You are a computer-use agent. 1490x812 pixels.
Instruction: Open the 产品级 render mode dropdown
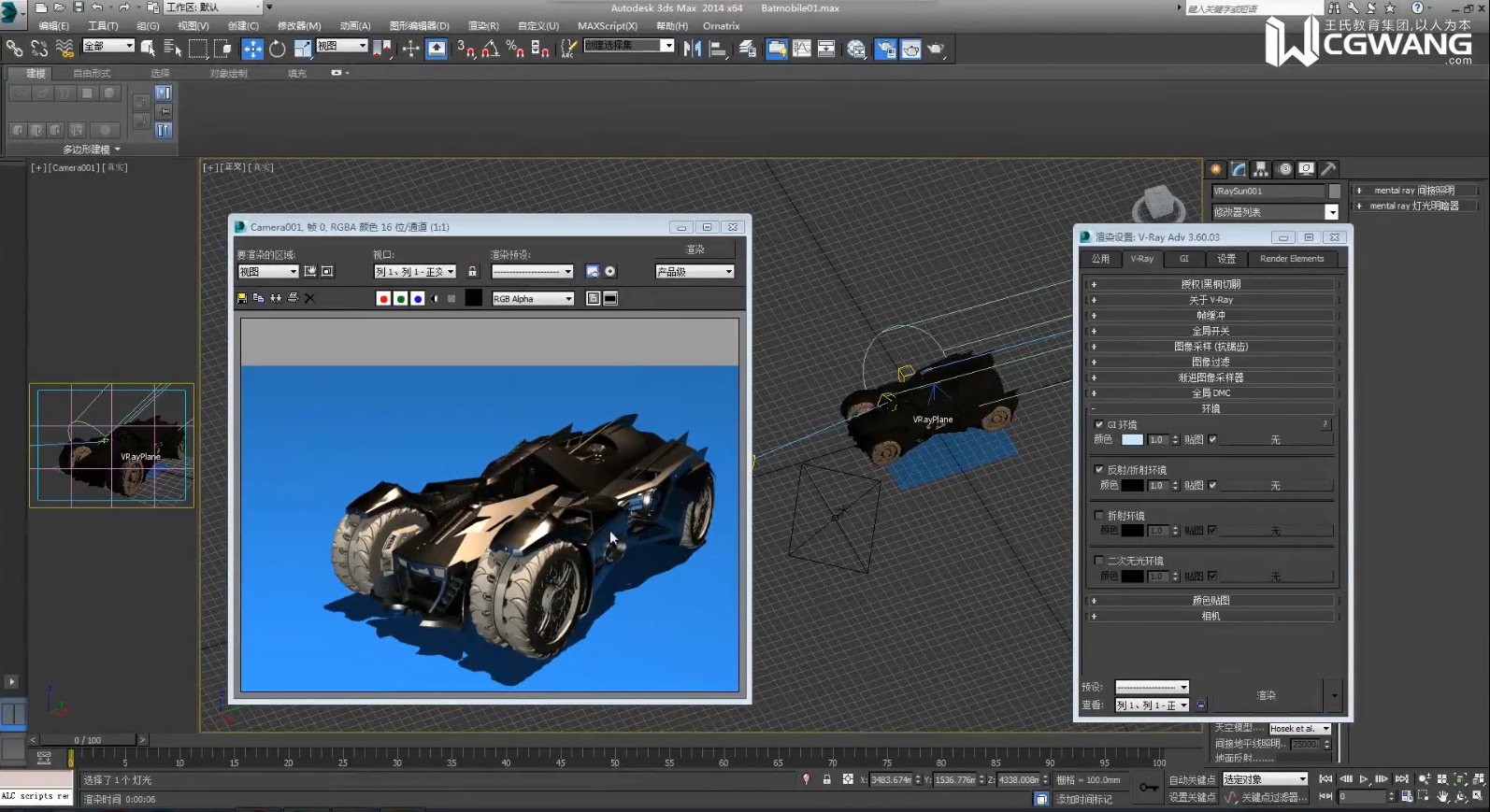point(695,271)
